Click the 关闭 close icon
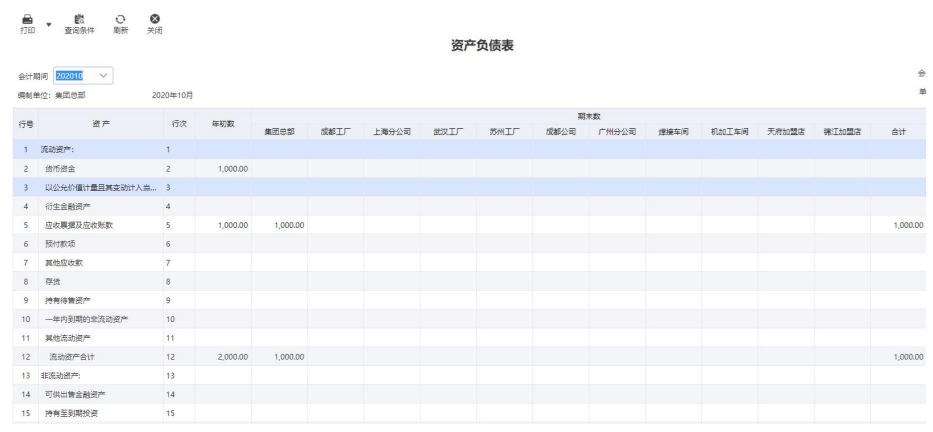Image resolution: width=933 pixels, height=432 pixels. 154,22
